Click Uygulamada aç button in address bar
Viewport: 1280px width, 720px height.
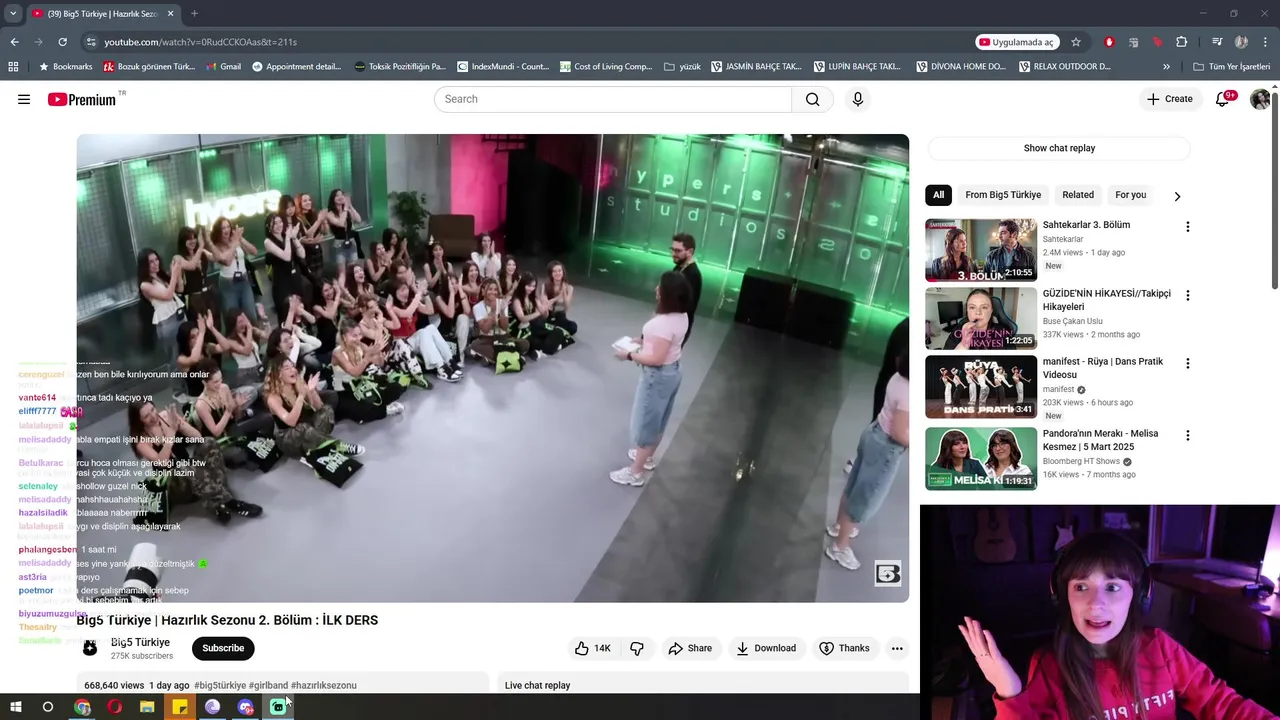tap(1017, 42)
